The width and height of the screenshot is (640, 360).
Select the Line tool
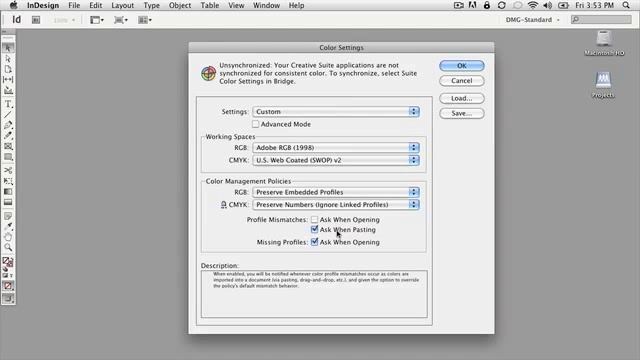8,115
